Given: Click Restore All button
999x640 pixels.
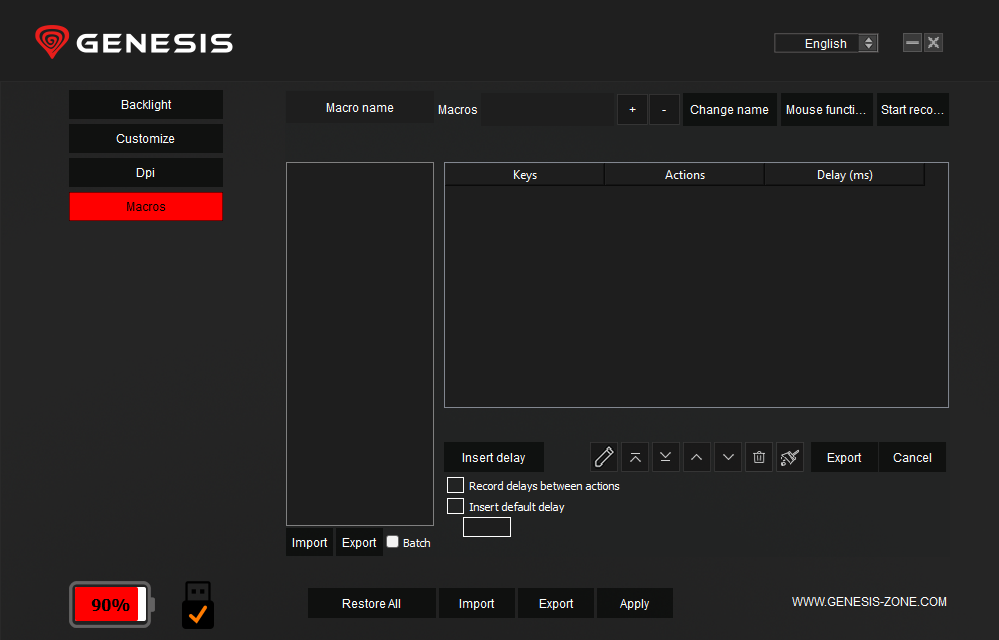Looking at the screenshot, I should 371,603.
